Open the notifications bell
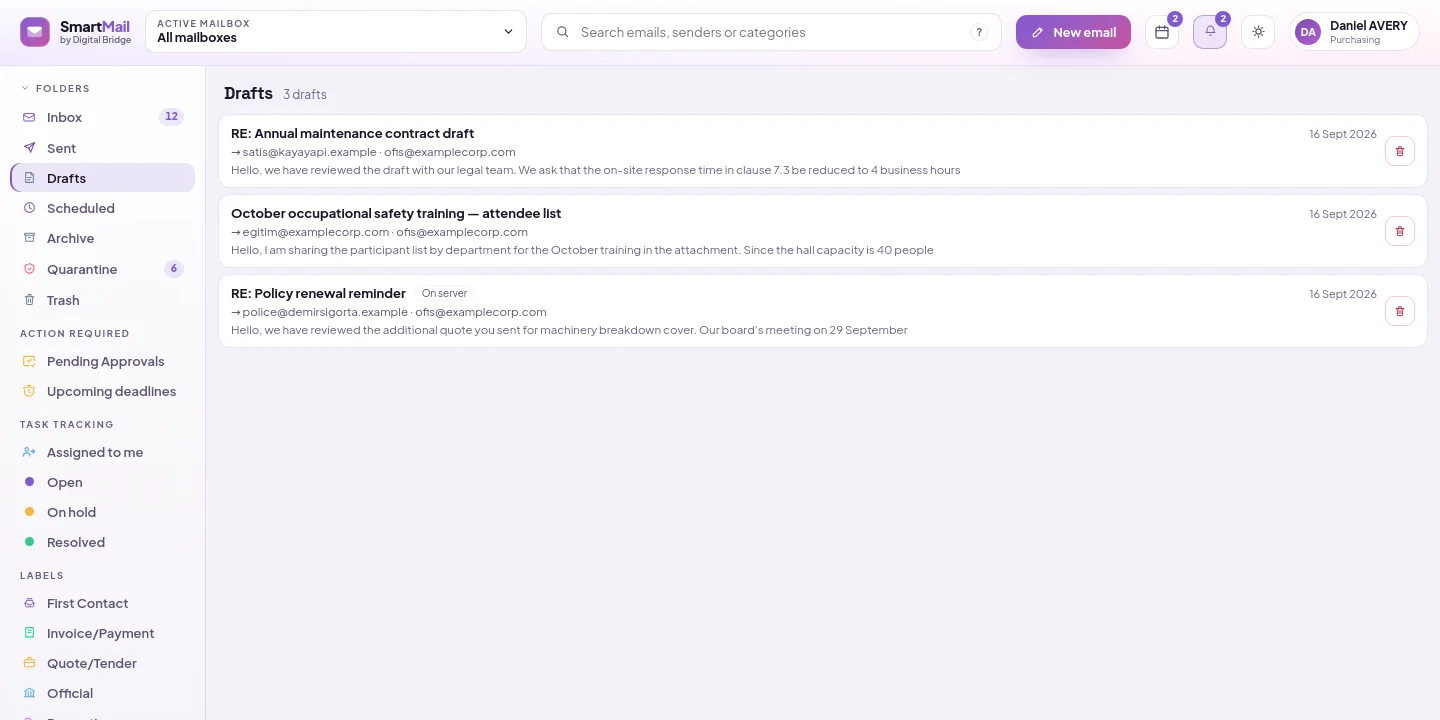This screenshot has width=1440, height=720. [x=1210, y=32]
